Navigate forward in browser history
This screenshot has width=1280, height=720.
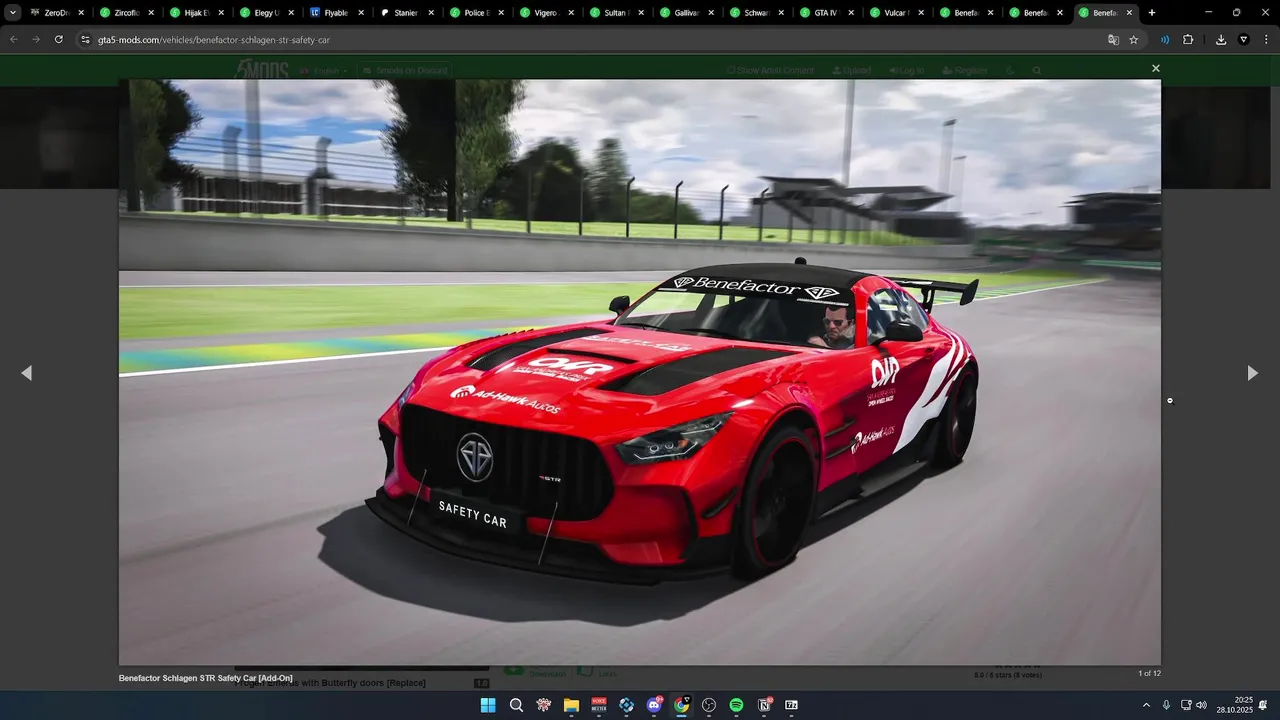[36, 39]
